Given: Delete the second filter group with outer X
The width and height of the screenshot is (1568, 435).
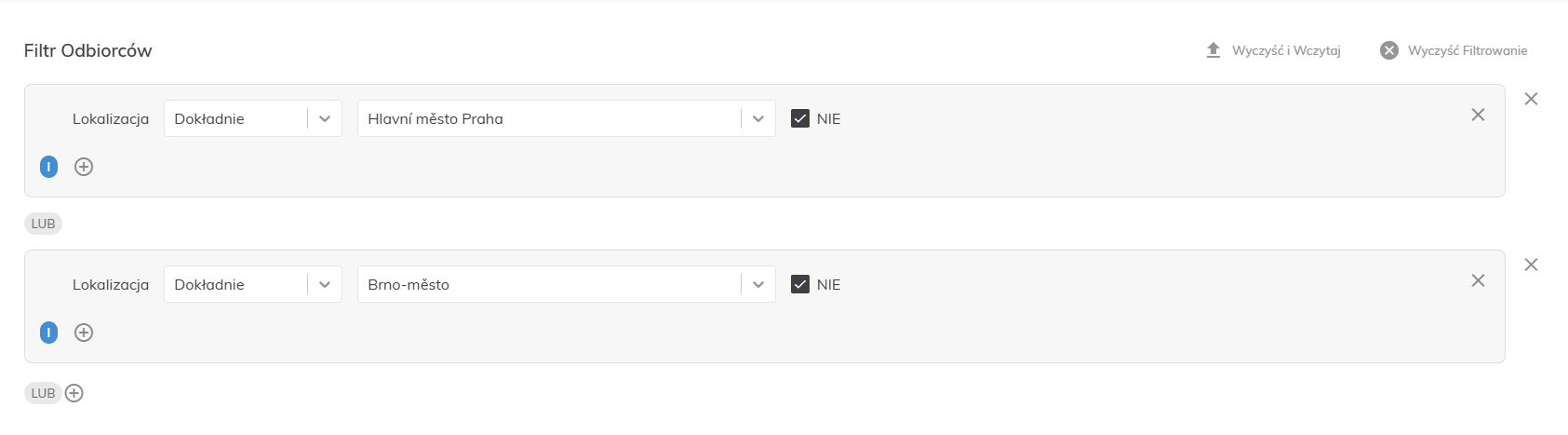Looking at the screenshot, I should click(x=1531, y=265).
